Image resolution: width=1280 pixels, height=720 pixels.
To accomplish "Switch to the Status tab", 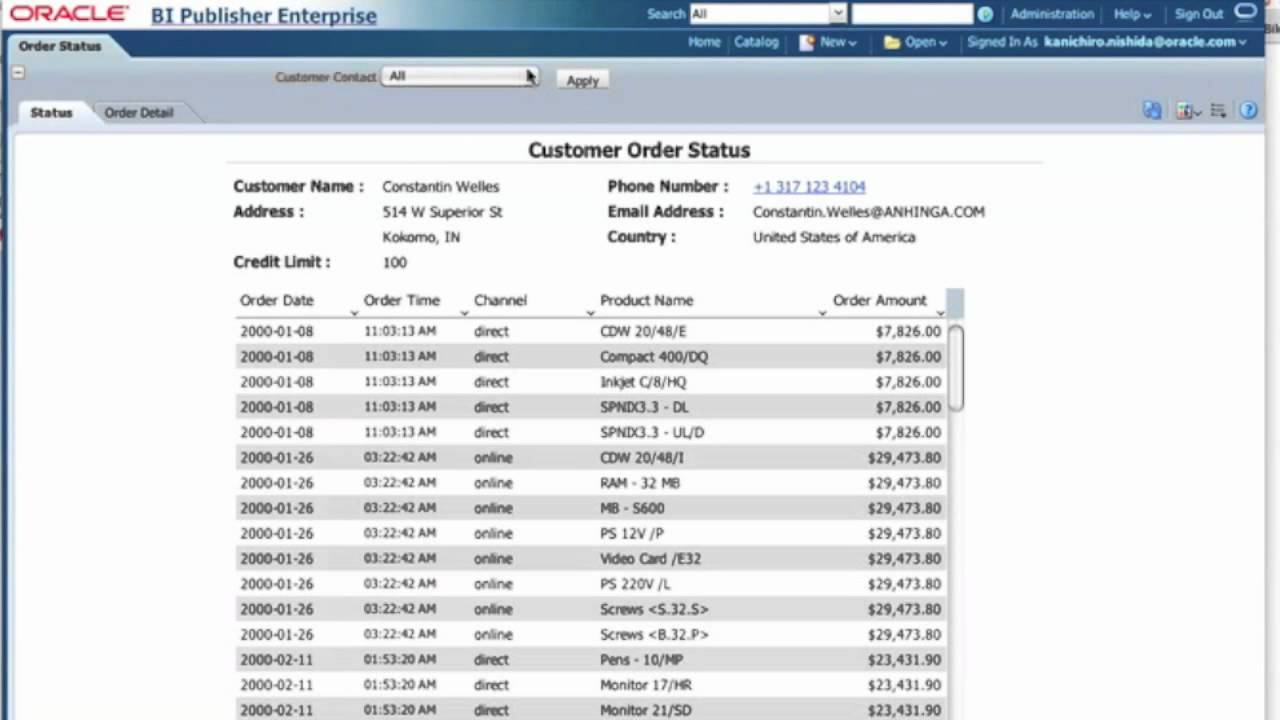I will pos(51,113).
